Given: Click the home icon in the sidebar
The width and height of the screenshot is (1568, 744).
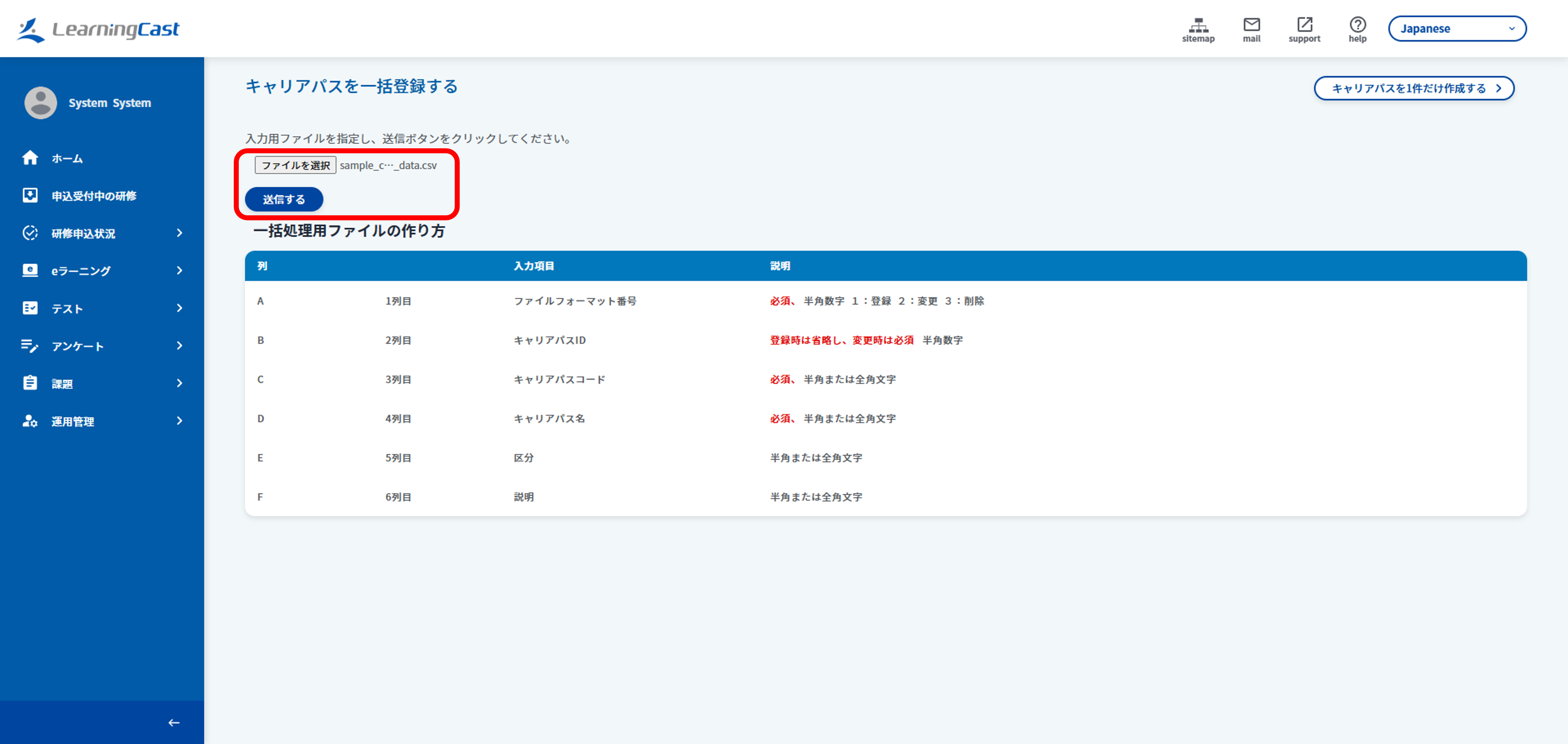Looking at the screenshot, I should click(30, 158).
